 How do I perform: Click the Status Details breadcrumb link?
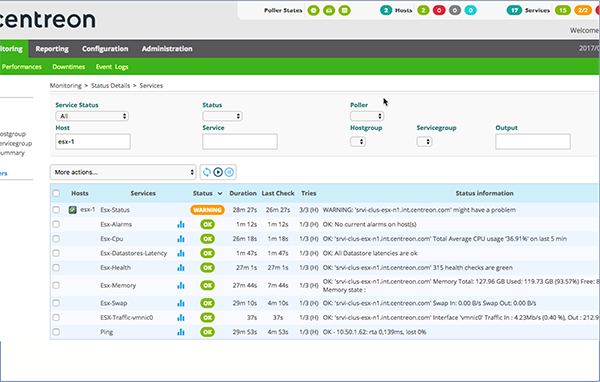[110, 85]
